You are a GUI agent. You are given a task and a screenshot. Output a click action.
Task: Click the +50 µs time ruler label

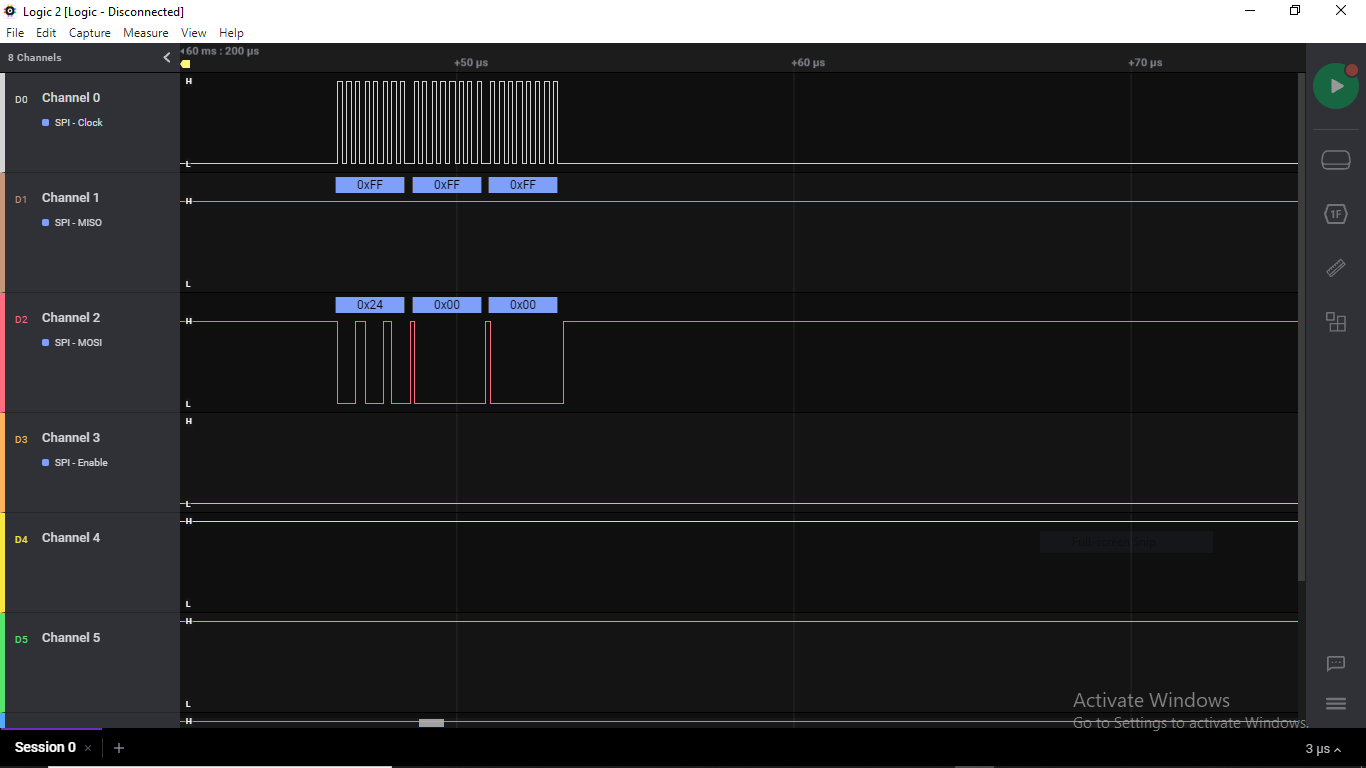point(471,63)
